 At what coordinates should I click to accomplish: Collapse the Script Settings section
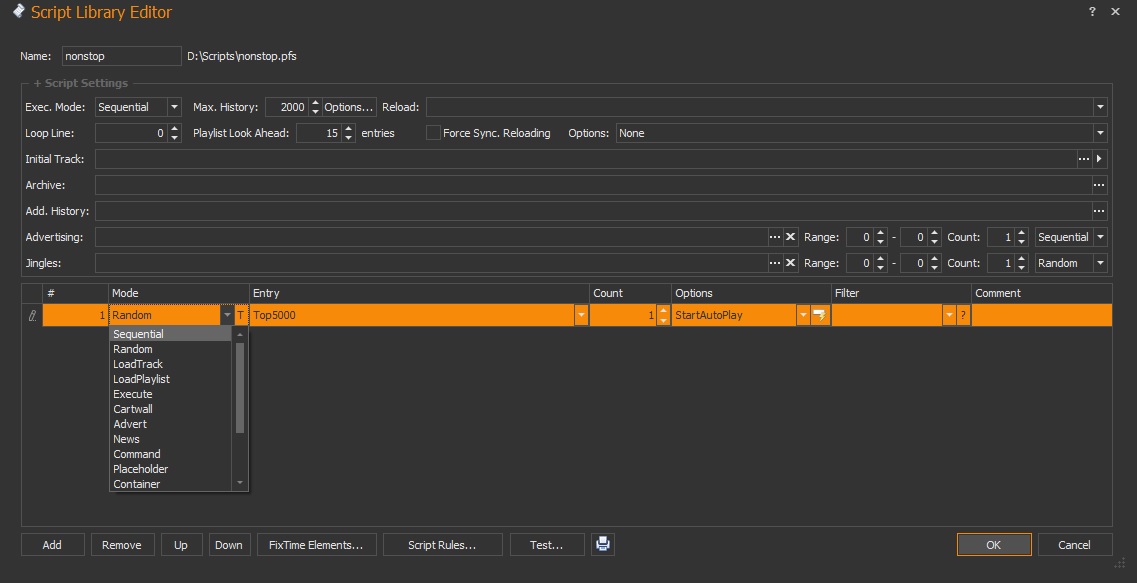pyautogui.click(x=80, y=83)
